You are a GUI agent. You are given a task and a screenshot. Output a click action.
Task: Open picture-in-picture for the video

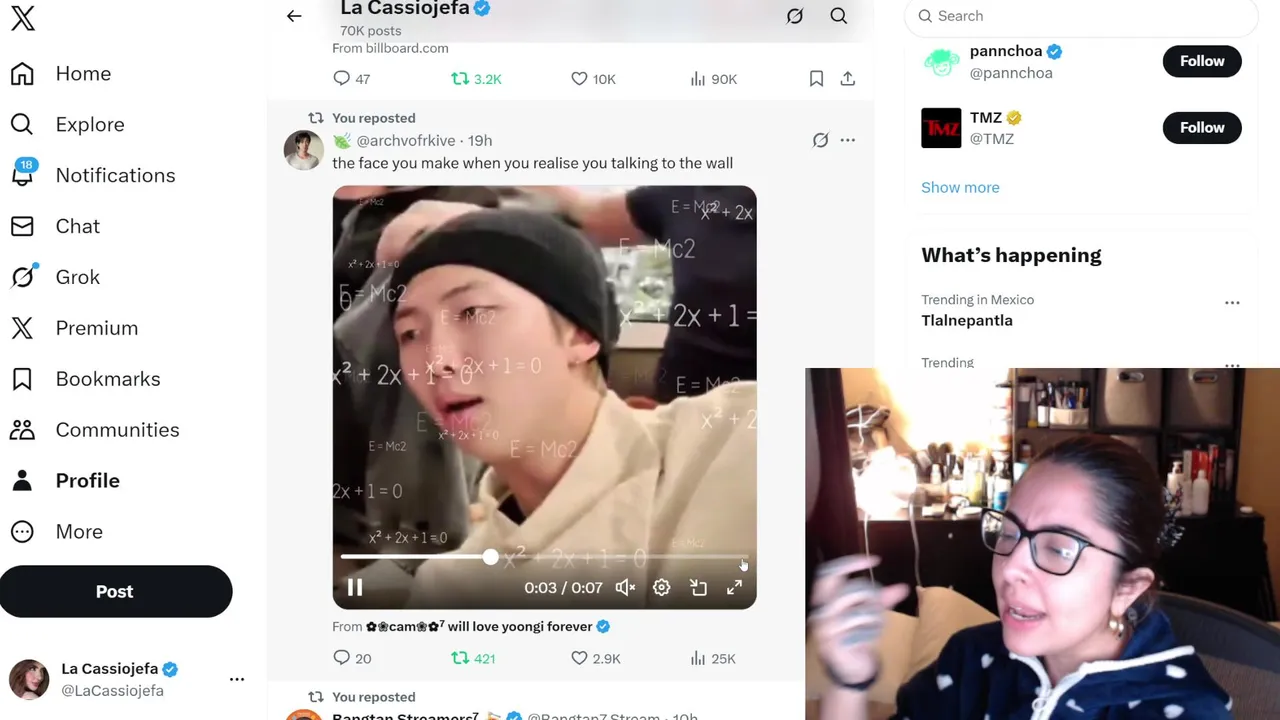click(699, 588)
